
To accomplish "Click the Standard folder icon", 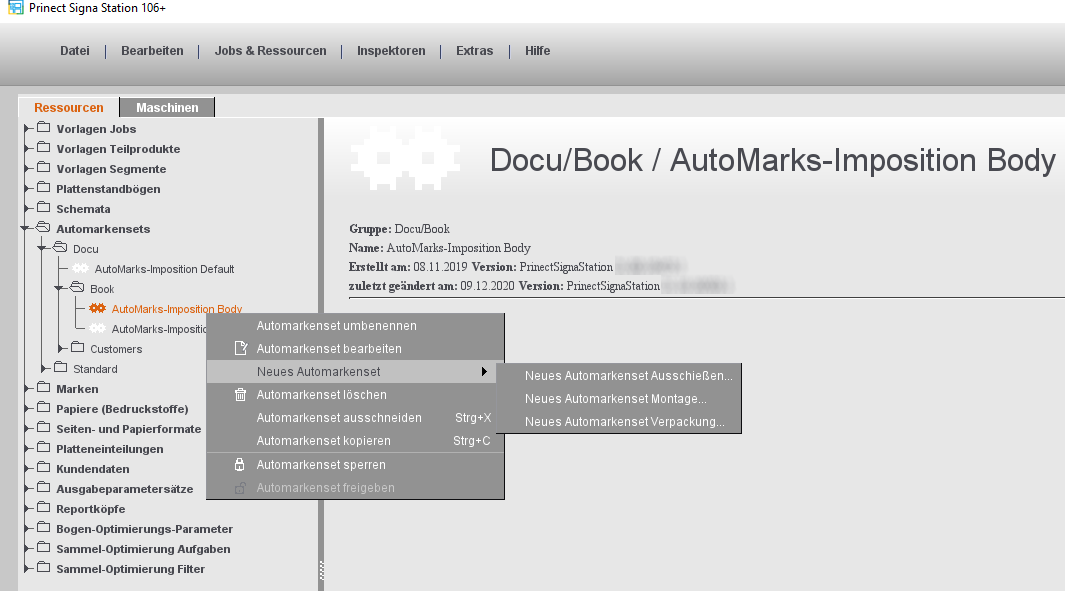I will coord(61,367).
